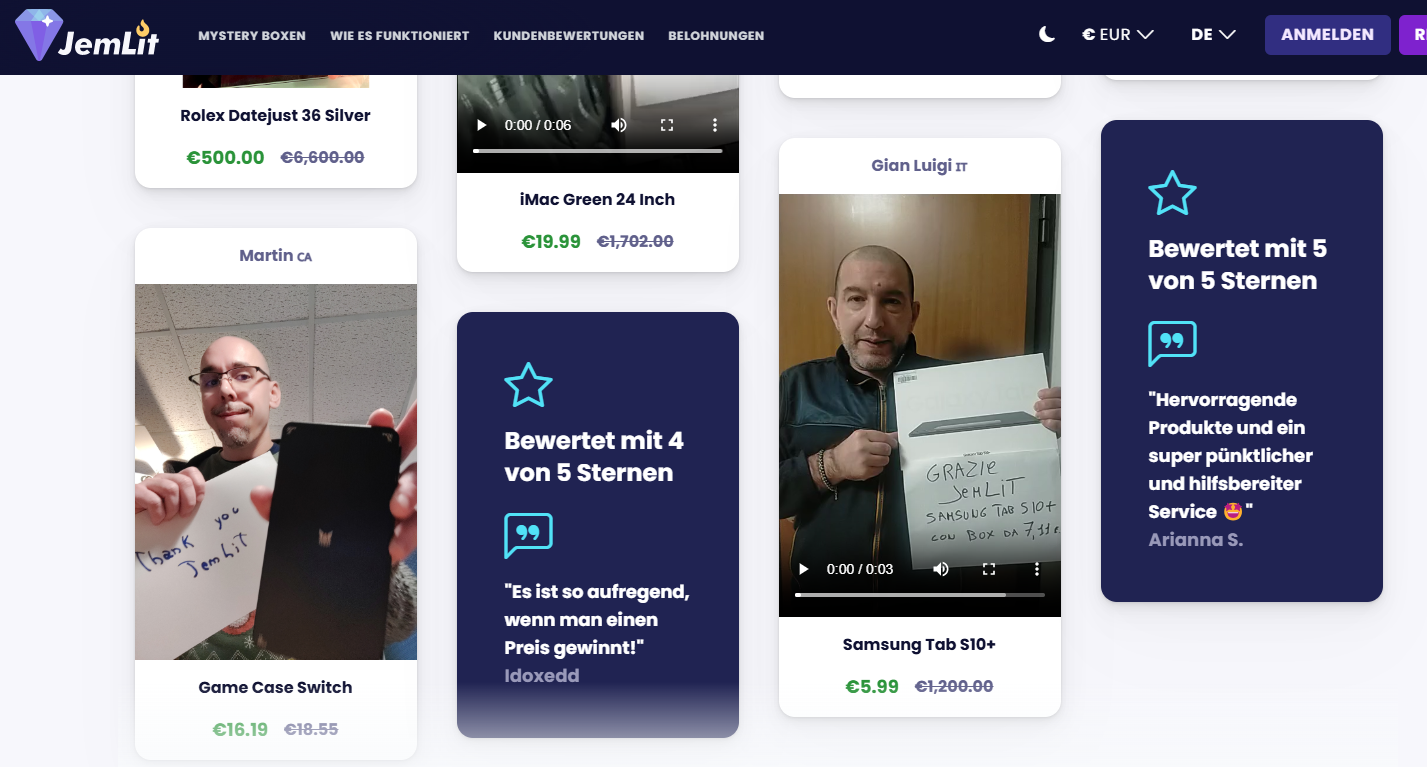The width and height of the screenshot is (1427, 767).
Task: Select Game Case Switch title
Action: coord(276,687)
